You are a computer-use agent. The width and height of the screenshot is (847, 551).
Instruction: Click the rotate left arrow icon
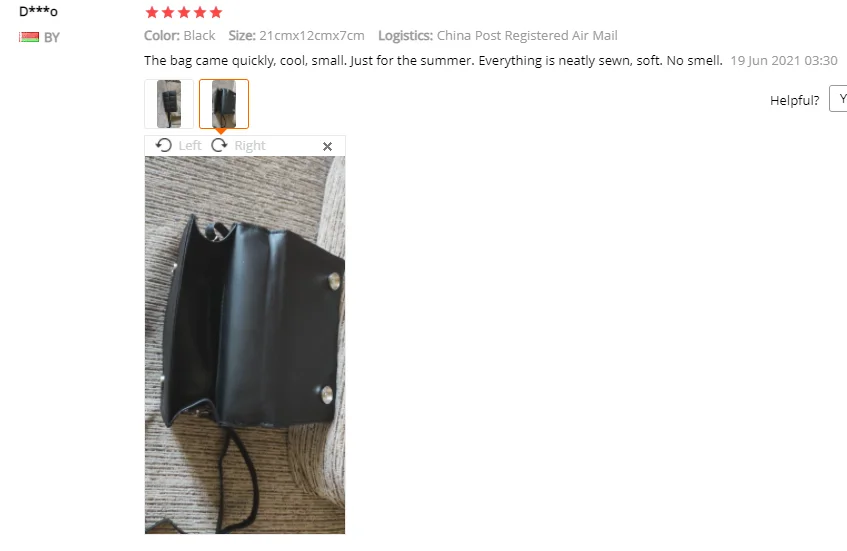click(164, 145)
